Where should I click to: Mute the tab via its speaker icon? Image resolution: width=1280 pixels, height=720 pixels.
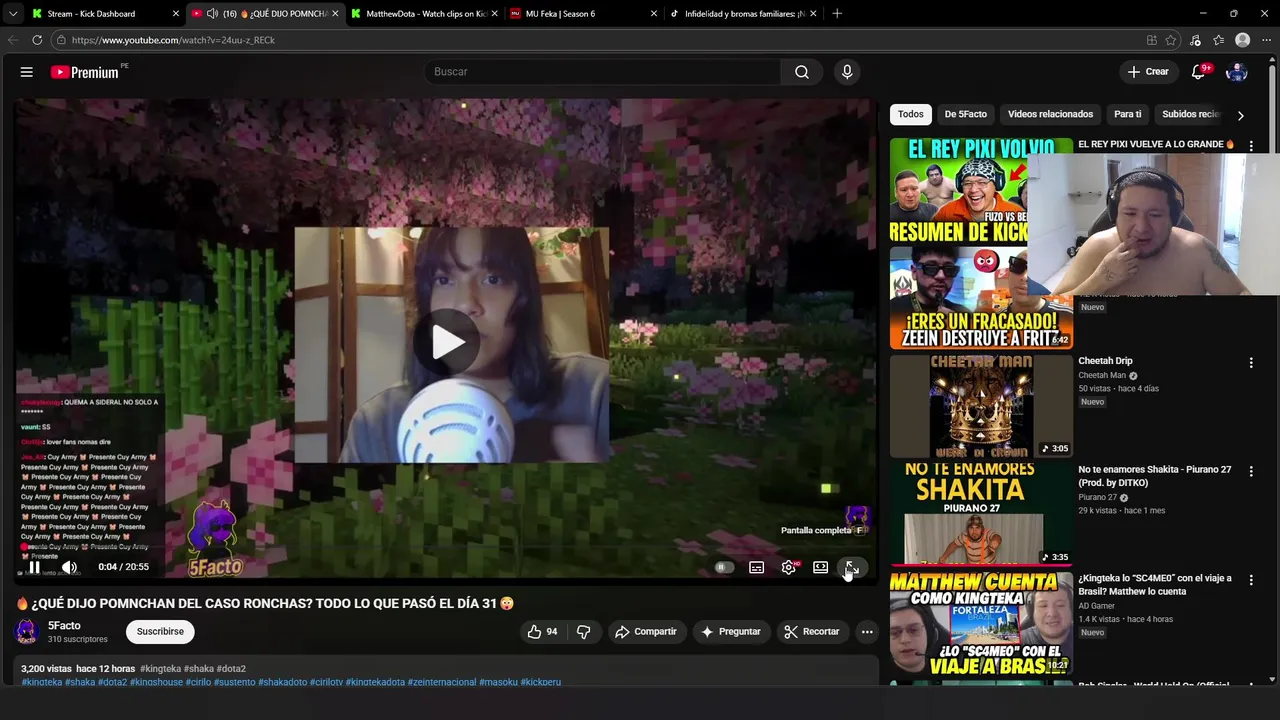point(212,14)
